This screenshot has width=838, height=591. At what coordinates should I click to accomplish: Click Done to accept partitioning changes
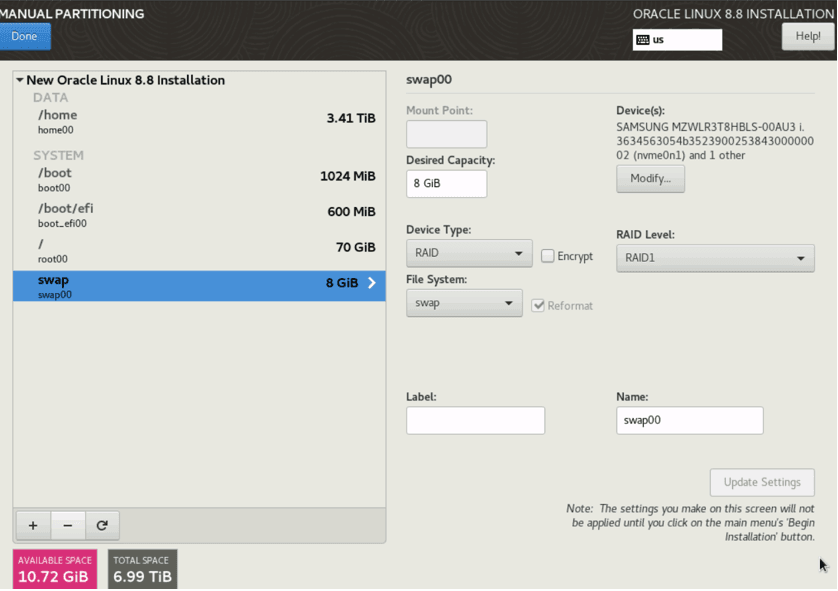coord(25,35)
